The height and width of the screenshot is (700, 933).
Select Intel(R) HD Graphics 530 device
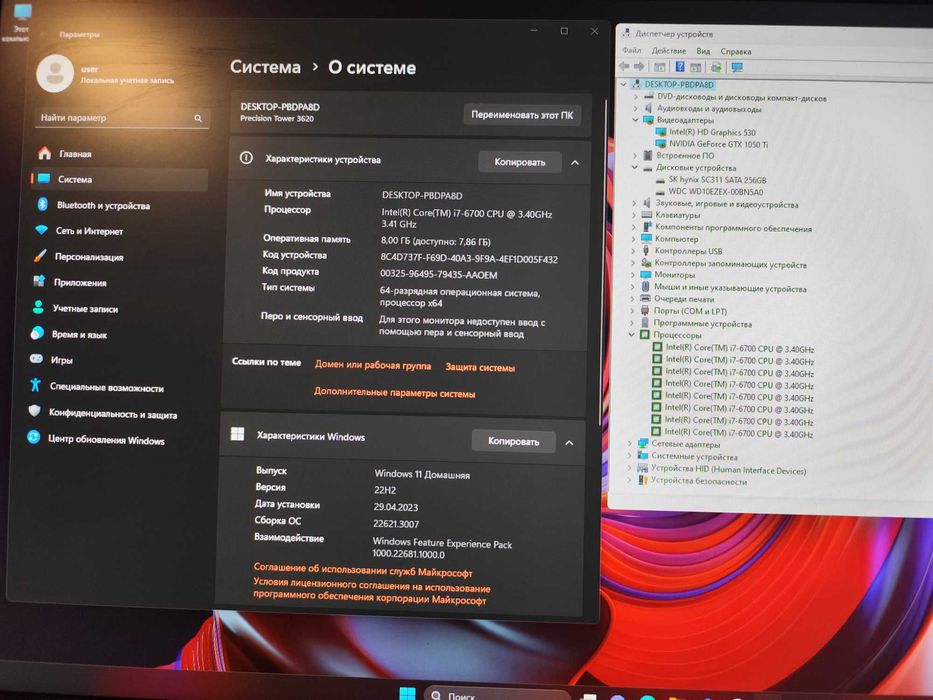(712, 132)
